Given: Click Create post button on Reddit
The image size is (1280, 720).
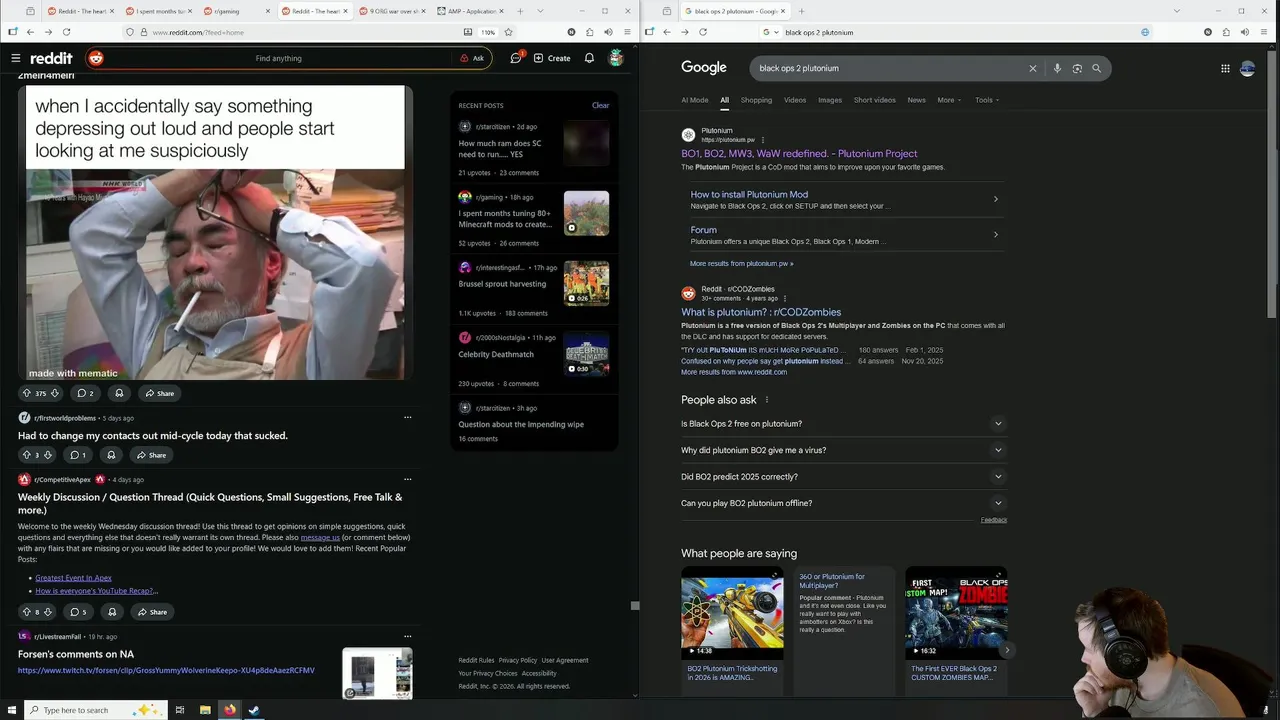Looking at the screenshot, I should pos(552,58).
